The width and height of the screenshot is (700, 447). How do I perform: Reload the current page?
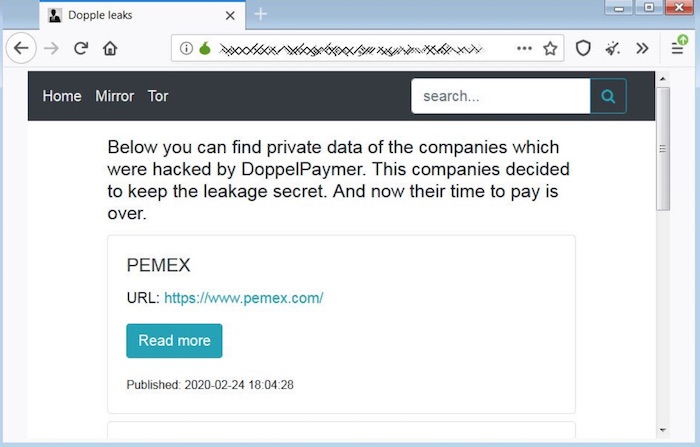click(81, 48)
